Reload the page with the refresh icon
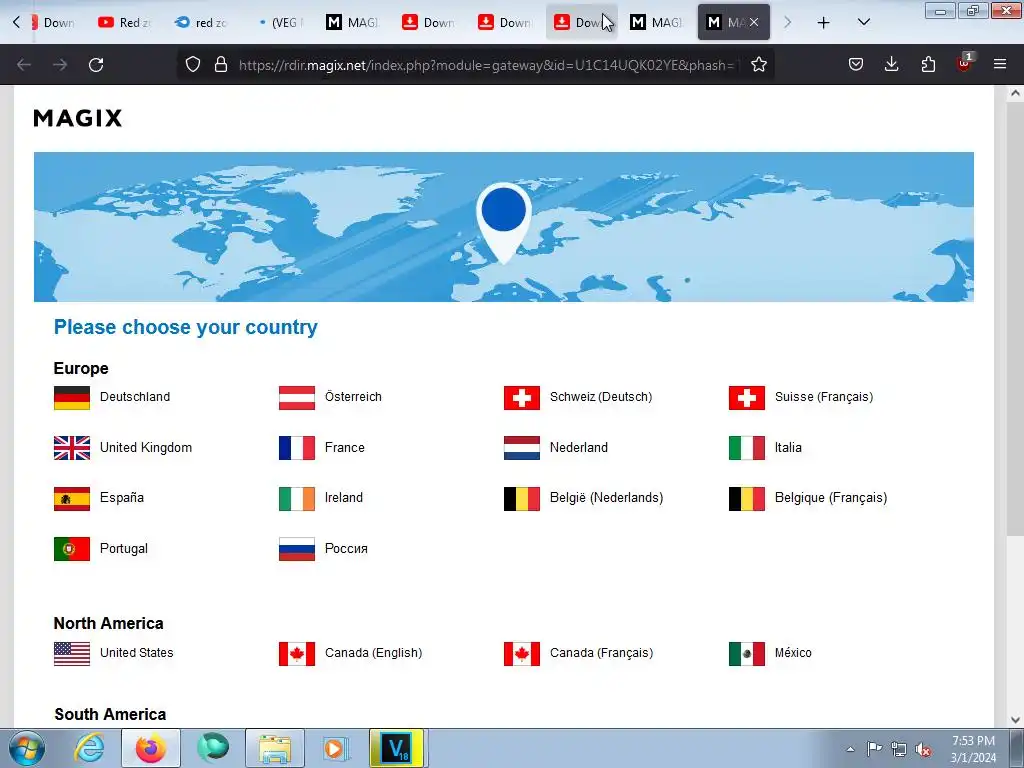This screenshot has height=768, width=1024. 96,65
